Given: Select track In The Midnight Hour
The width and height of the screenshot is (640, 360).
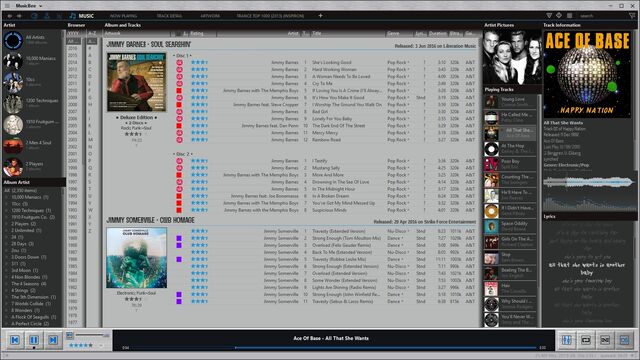Looking at the screenshot, I should tap(333, 189).
